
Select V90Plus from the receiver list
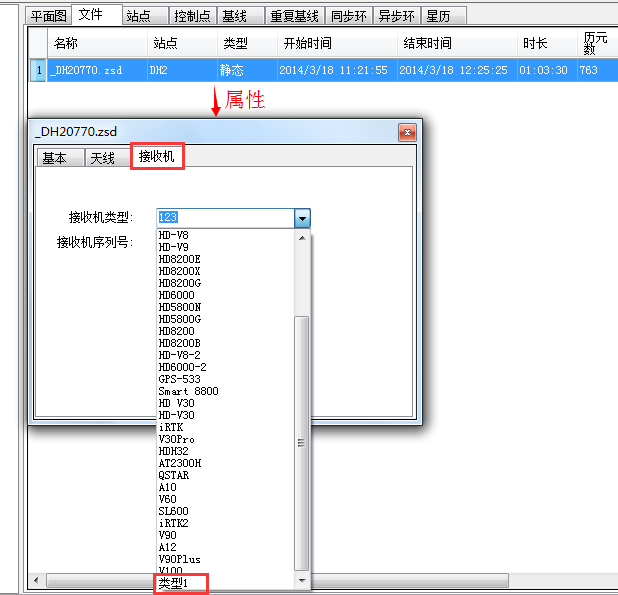tap(225, 560)
